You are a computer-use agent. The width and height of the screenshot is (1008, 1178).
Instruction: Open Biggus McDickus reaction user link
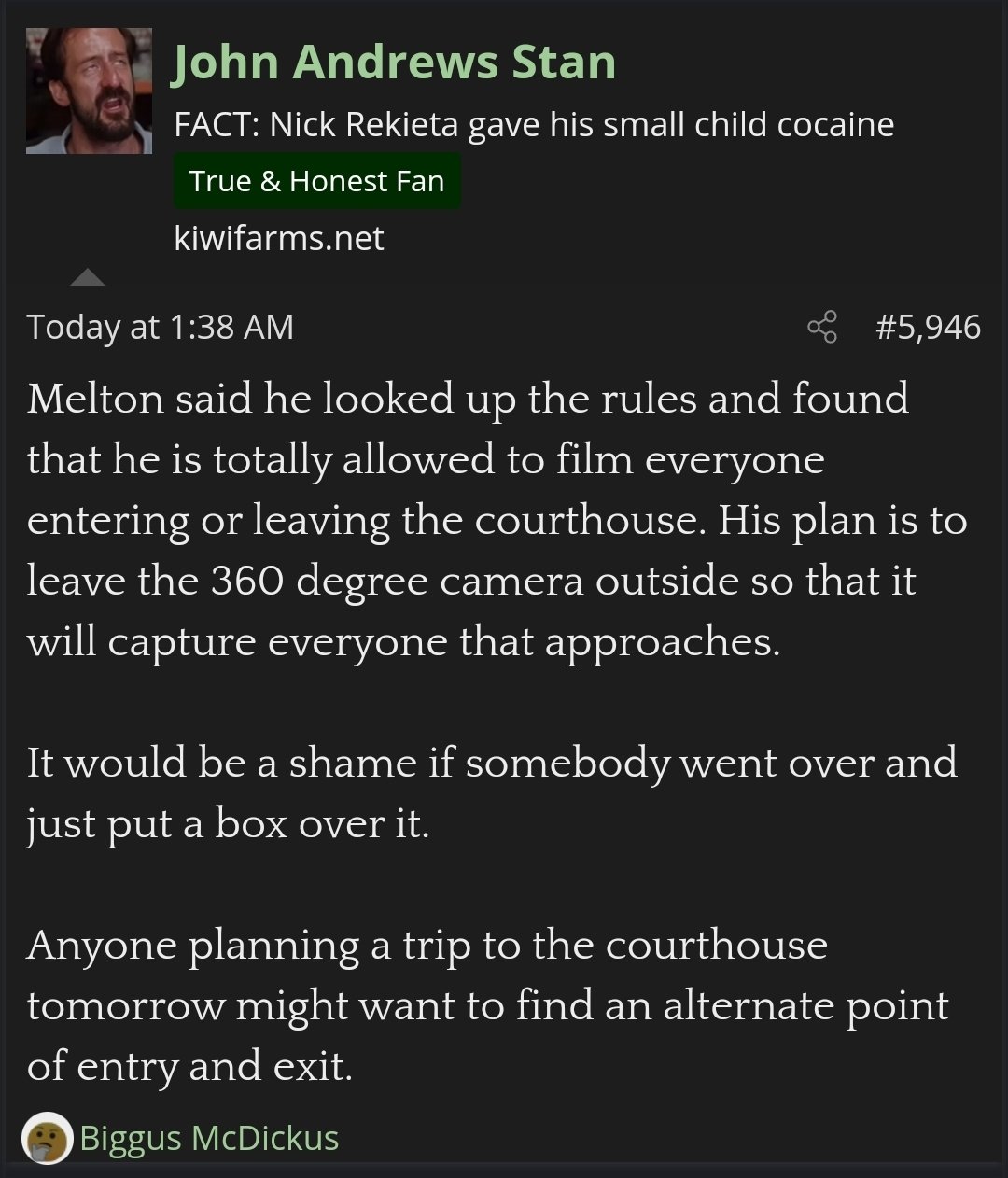tap(209, 1139)
